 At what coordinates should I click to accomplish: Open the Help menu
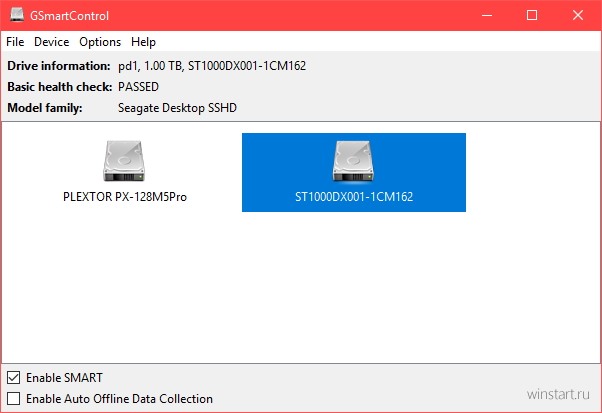tap(143, 42)
